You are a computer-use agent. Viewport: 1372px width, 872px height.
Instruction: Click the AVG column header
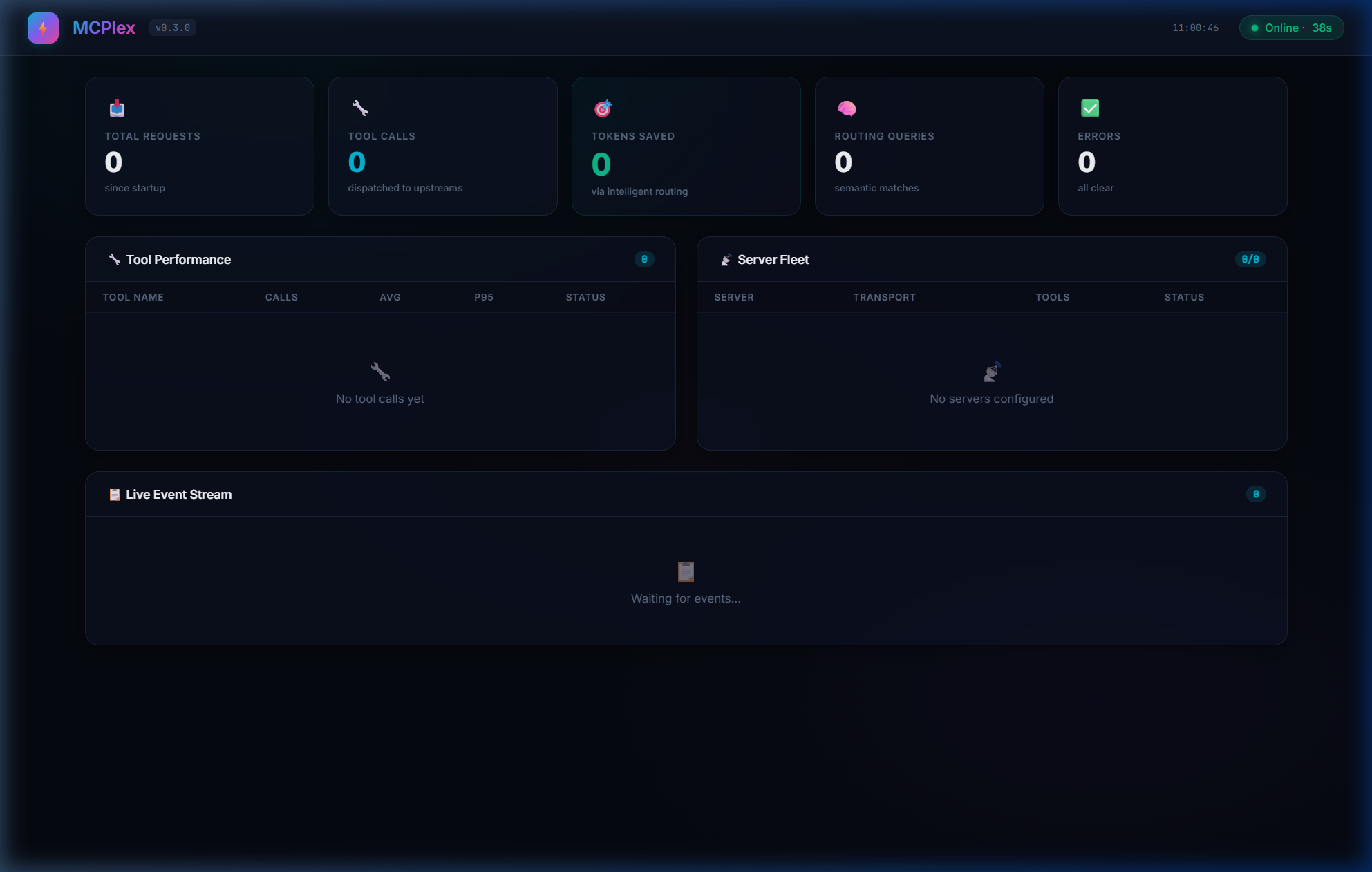tap(390, 297)
